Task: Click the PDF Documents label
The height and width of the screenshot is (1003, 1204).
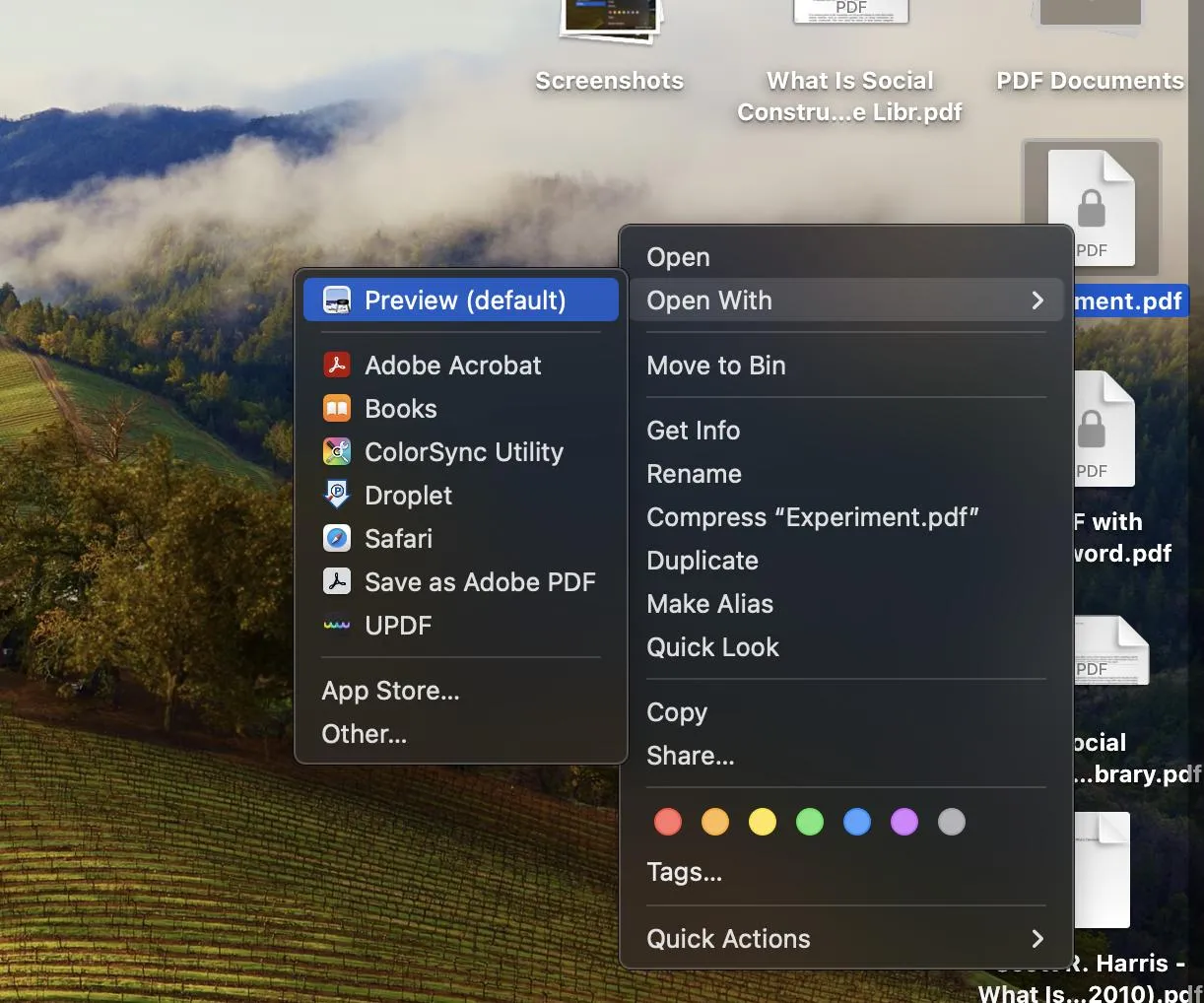Action: click(1091, 81)
